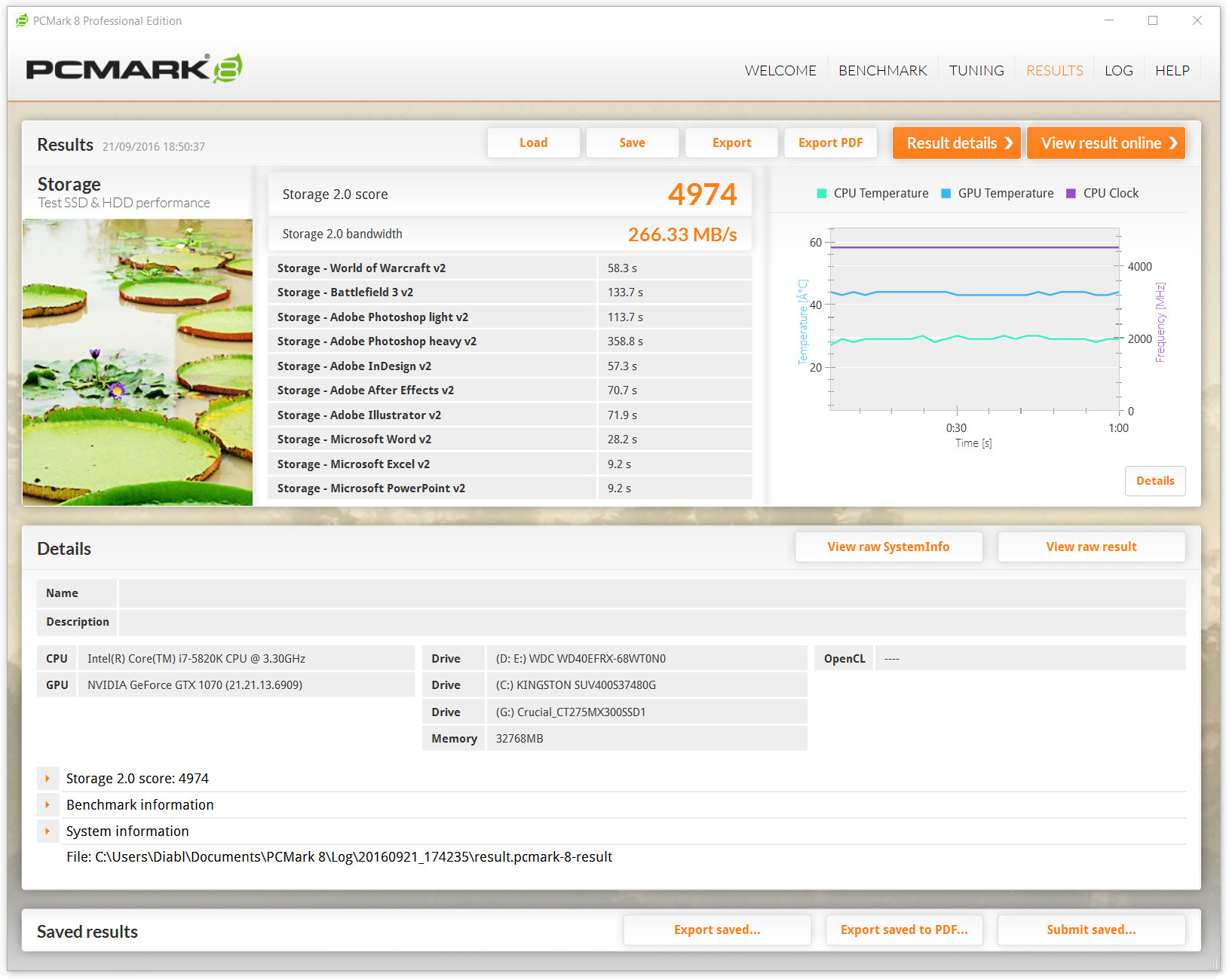Click the Export button
This screenshot has width=1229, height=980.
[x=731, y=142]
